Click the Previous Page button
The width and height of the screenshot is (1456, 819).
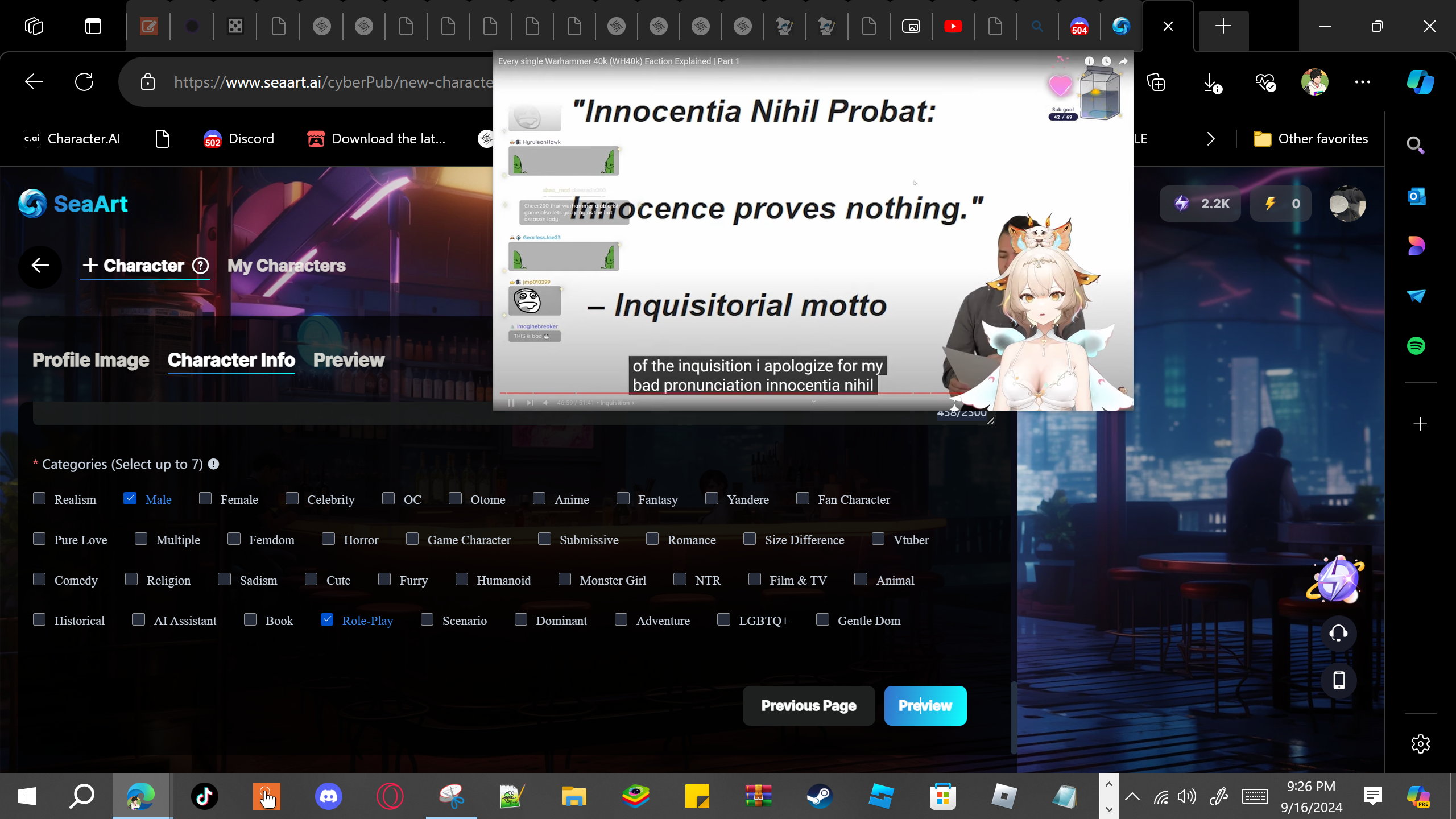pyautogui.click(x=809, y=706)
